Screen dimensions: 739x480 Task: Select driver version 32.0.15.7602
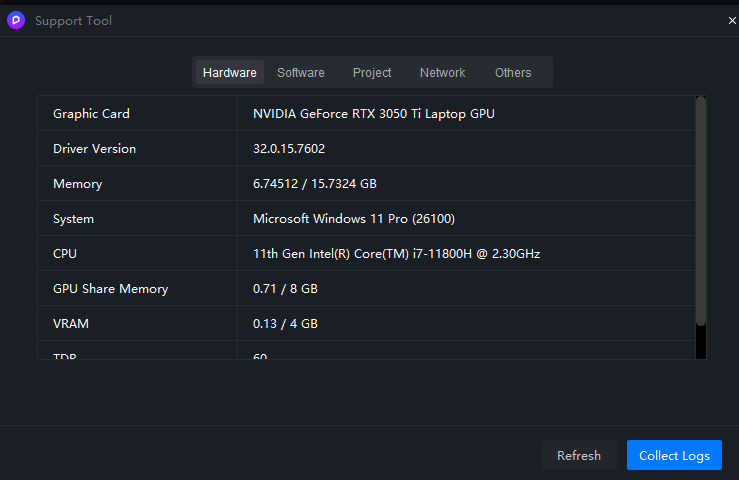click(x=289, y=149)
